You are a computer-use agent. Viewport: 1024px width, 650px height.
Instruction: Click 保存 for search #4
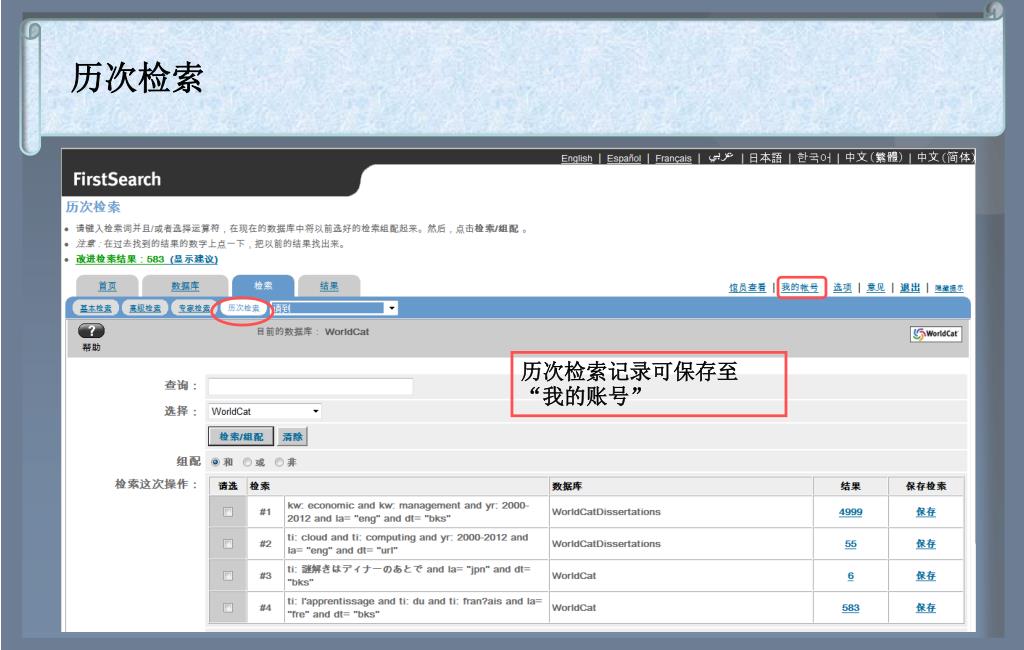(x=925, y=608)
